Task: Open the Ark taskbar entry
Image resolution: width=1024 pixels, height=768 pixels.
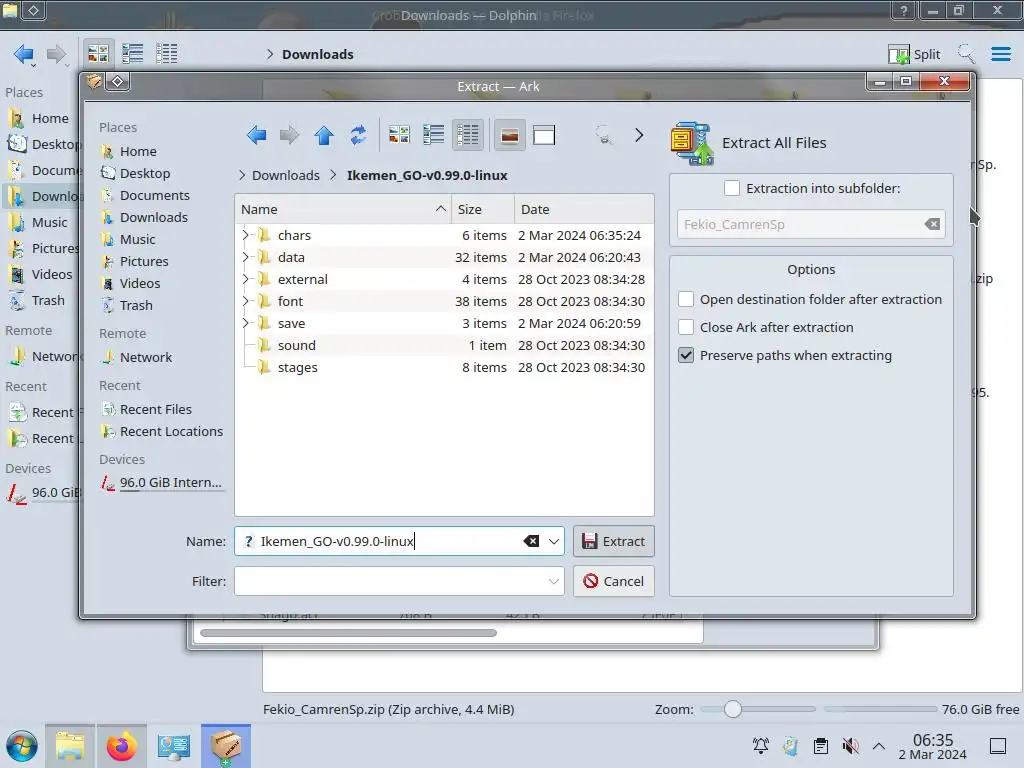Action: coord(226,746)
